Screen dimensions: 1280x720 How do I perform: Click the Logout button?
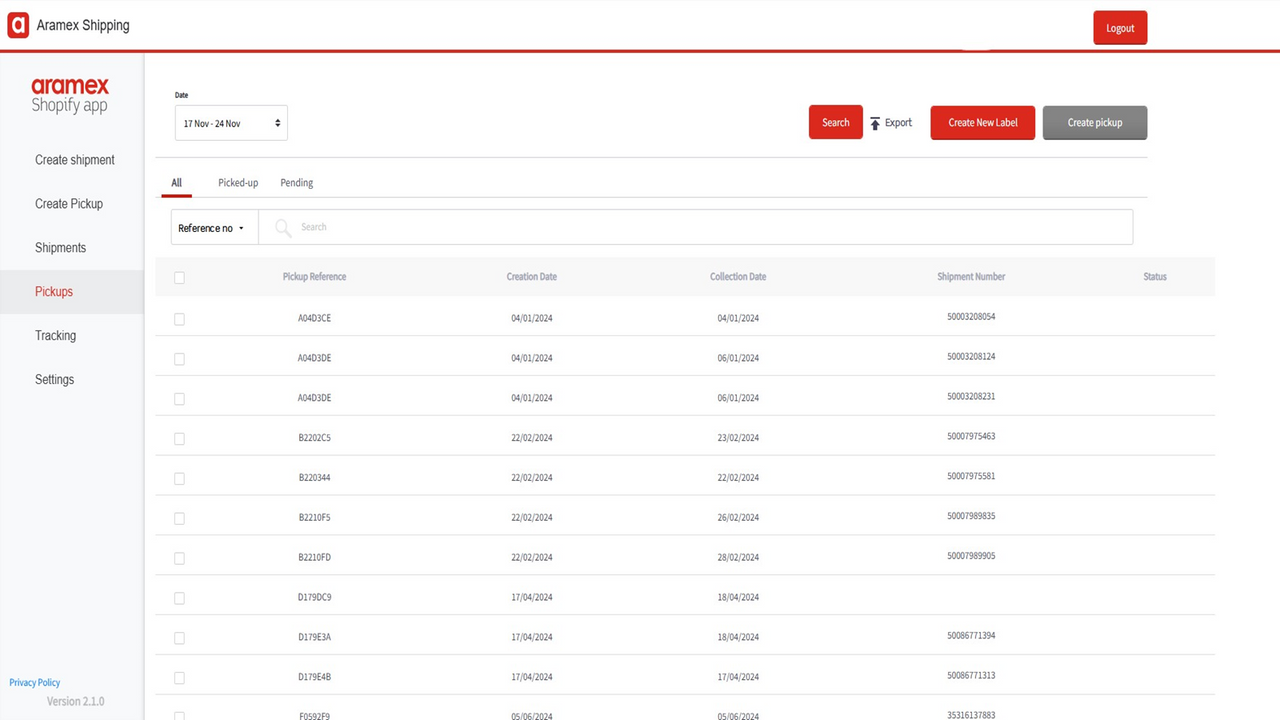(1120, 28)
